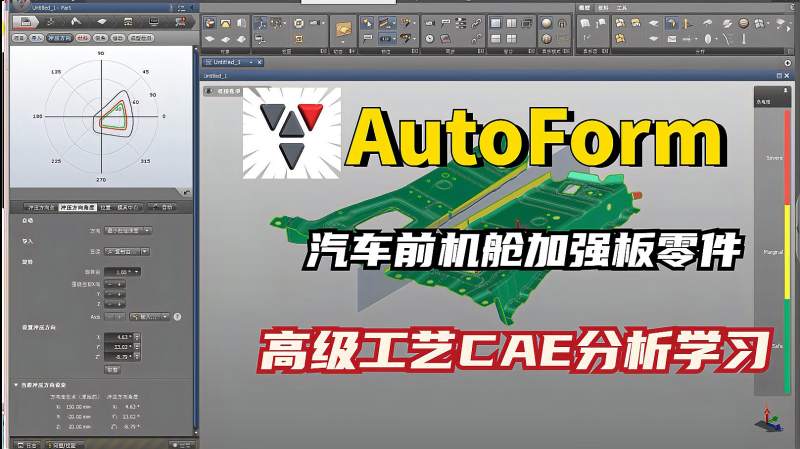Open the 日志 log button at bottom left
This screenshot has width=800, height=449.
point(27,445)
